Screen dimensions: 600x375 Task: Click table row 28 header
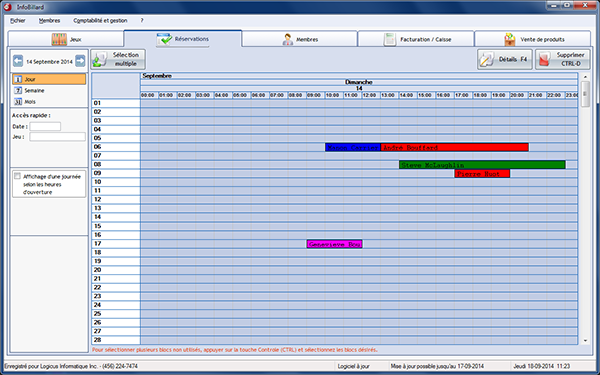click(116, 340)
